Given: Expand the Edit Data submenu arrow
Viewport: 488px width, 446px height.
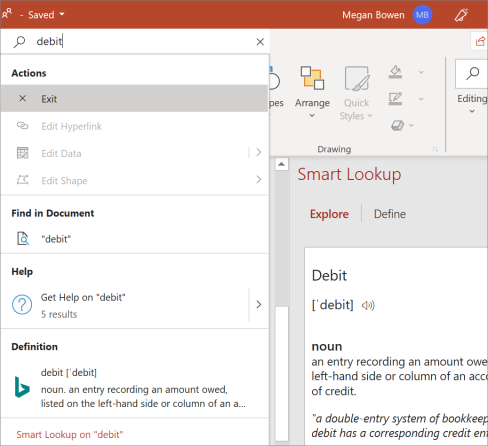Looking at the screenshot, I should [259, 152].
